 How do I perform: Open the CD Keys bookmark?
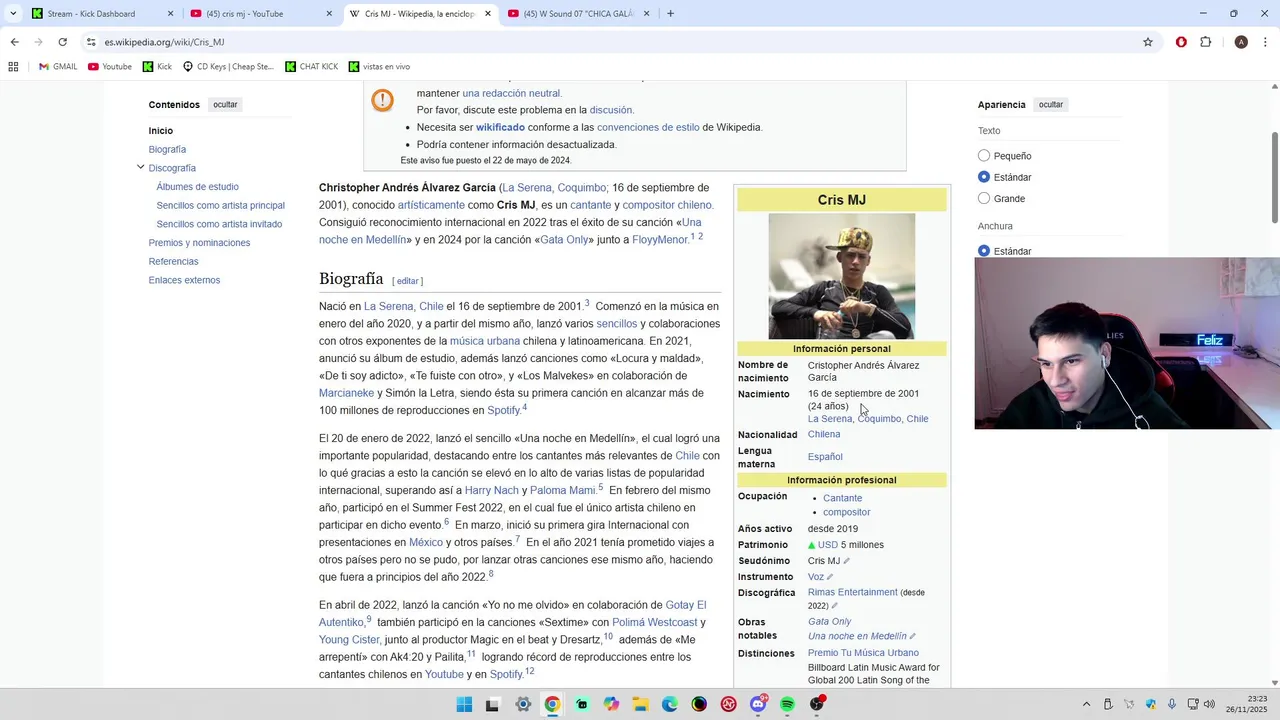228,67
